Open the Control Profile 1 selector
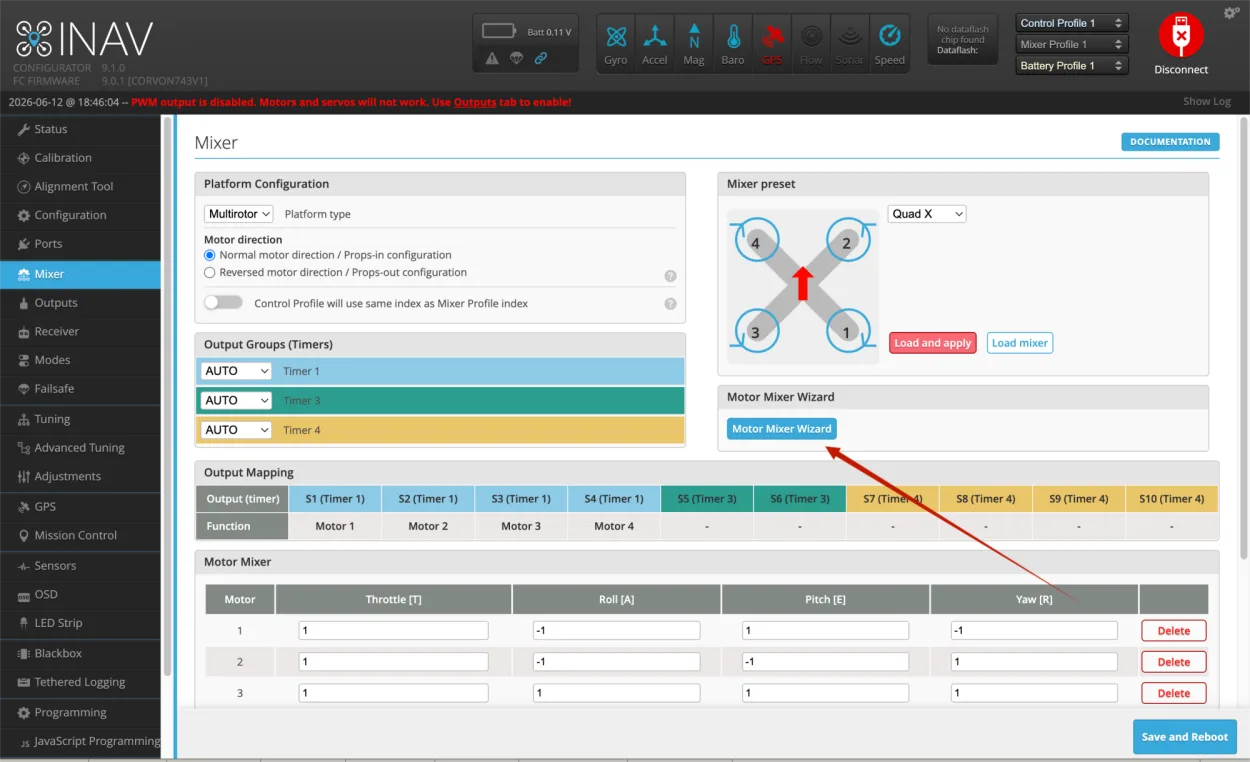 1072,23
